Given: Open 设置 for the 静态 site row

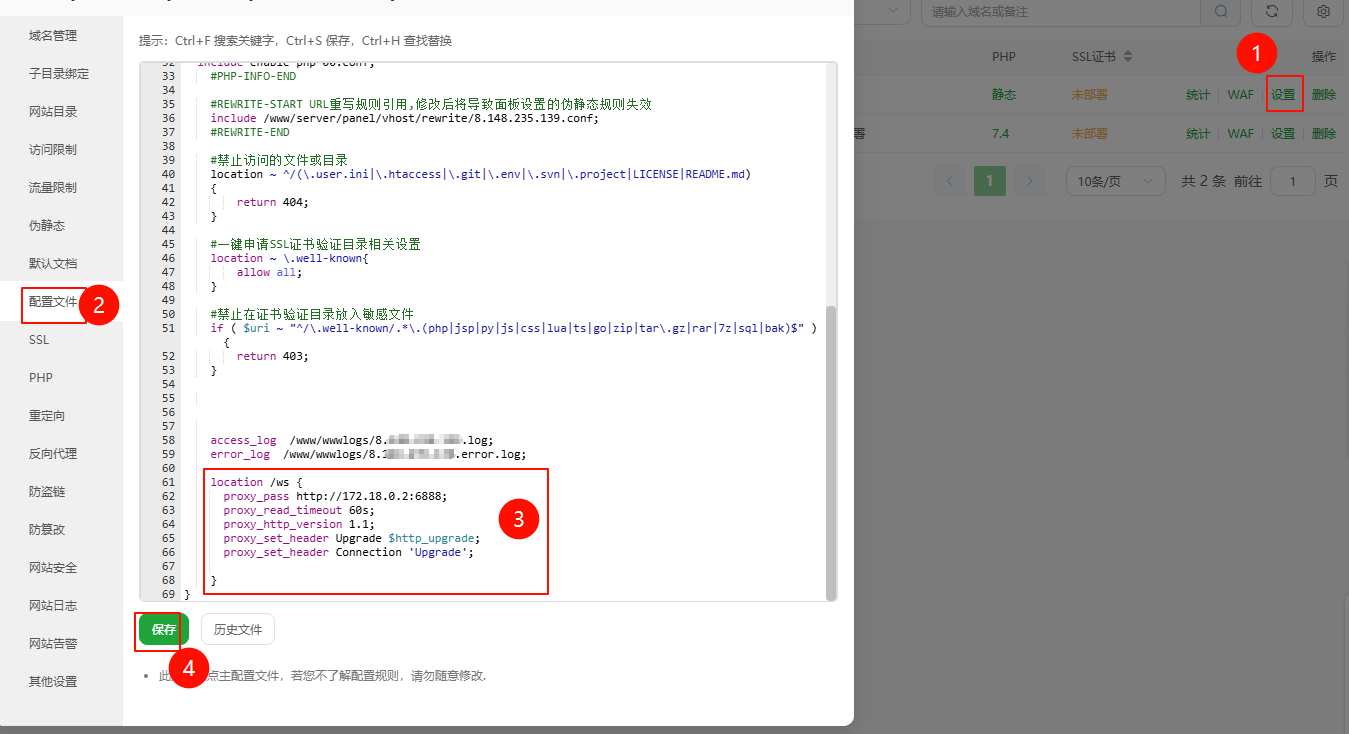Looking at the screenshot, I should pos(1283,95).
